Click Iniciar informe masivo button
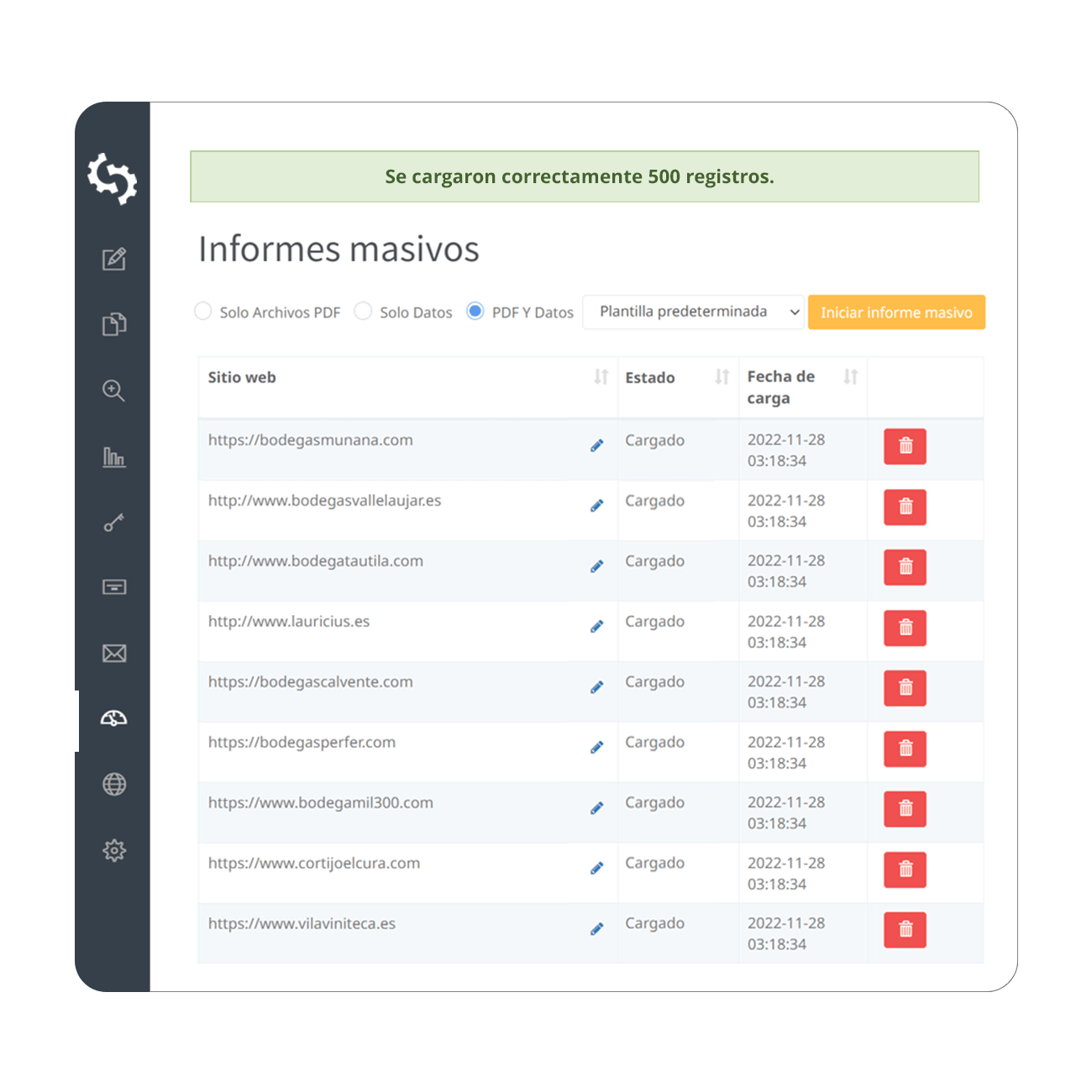The width and height of the screenshot is (1092, 1092). tap(896, 312)
